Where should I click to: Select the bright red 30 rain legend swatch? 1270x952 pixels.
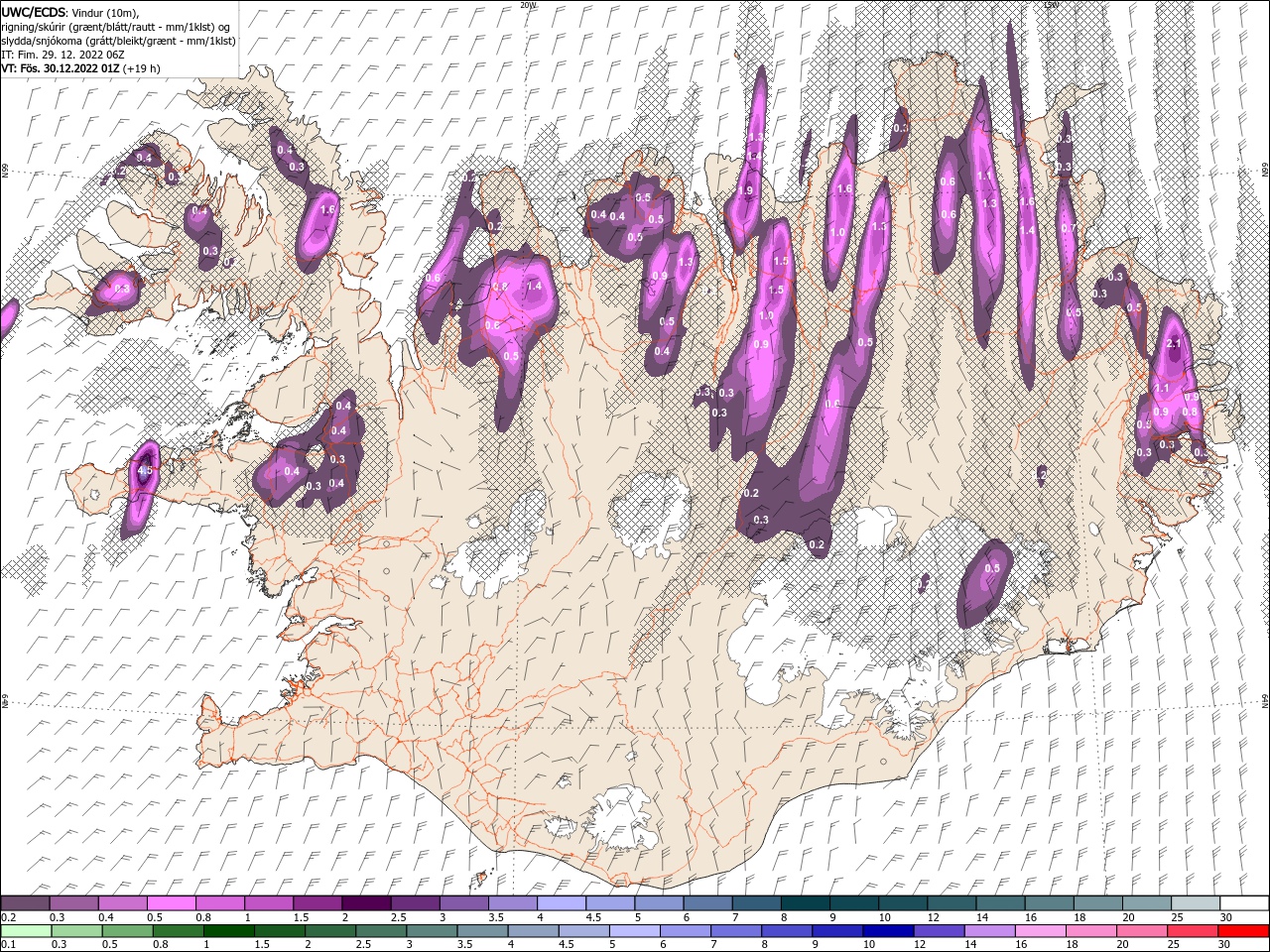click(1242, 931)
